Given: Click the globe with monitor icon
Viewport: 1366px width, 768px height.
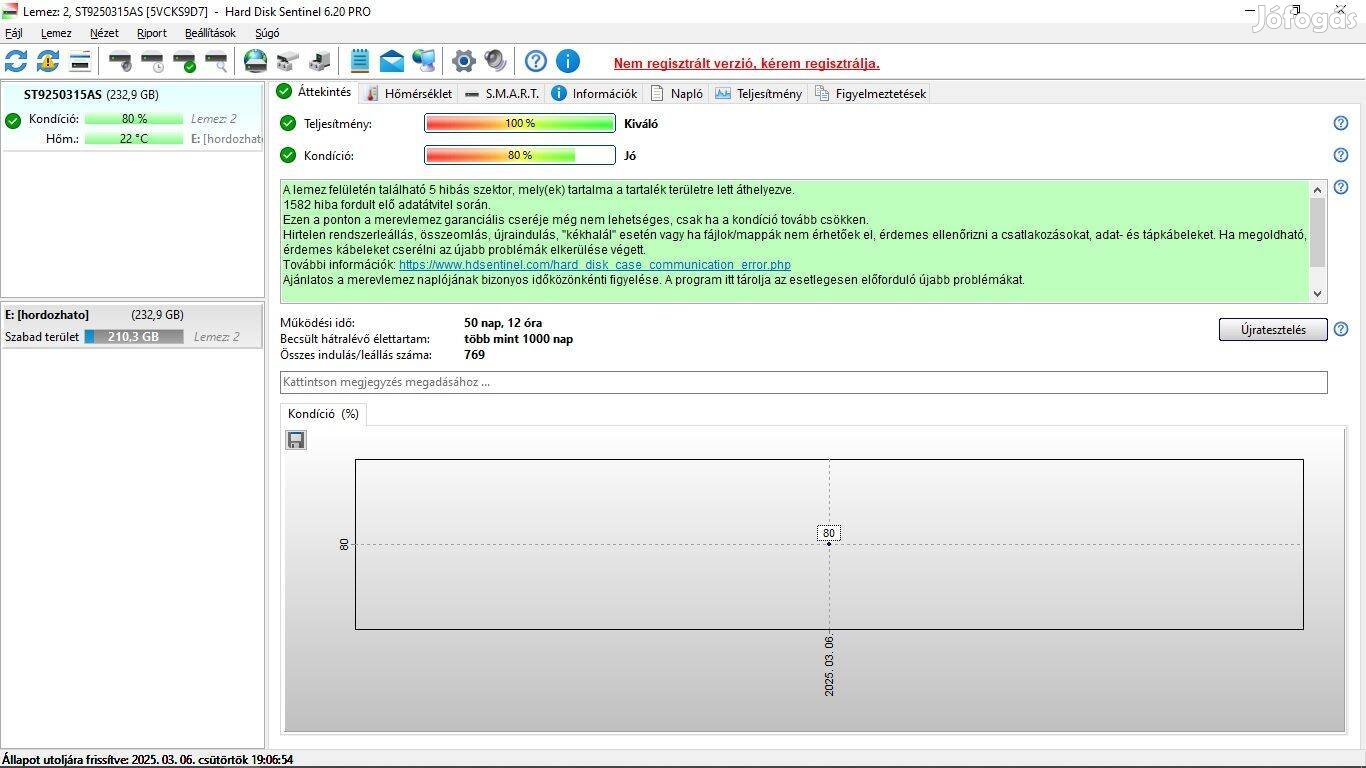Looking at the screenshot, I should pos(424,61).
